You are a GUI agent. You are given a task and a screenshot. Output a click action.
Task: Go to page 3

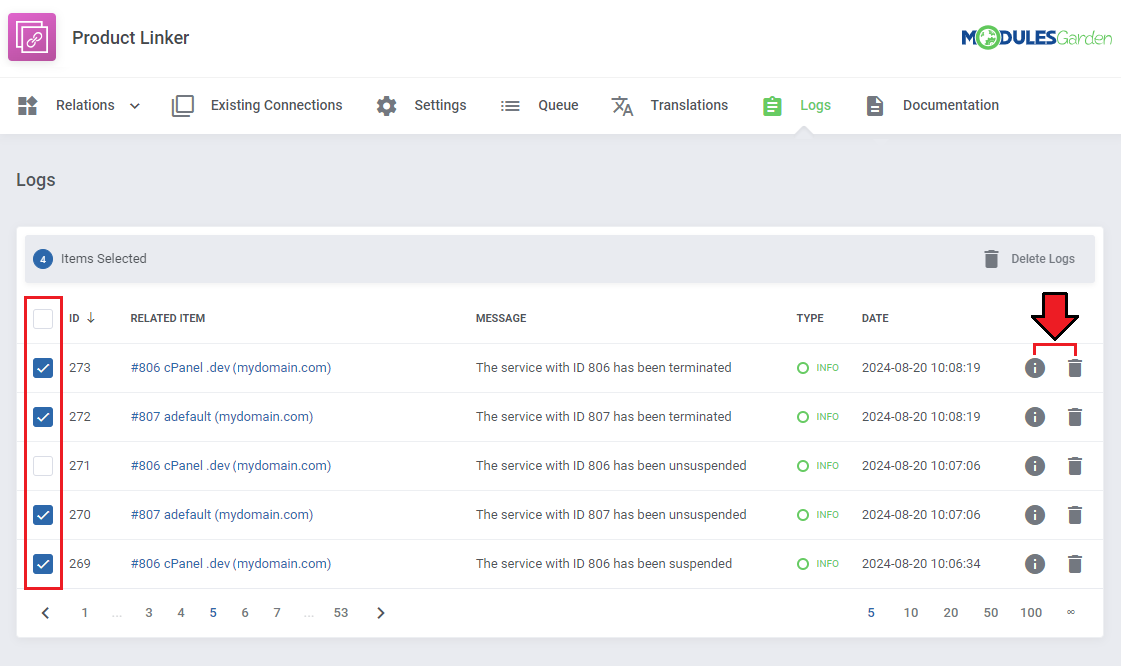(x=149, y=612)
